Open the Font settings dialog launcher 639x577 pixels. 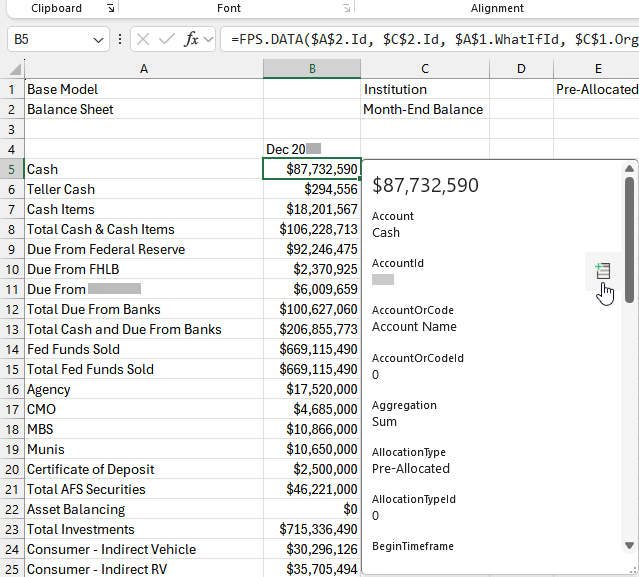pyautogui.click(x=346, y=8)
